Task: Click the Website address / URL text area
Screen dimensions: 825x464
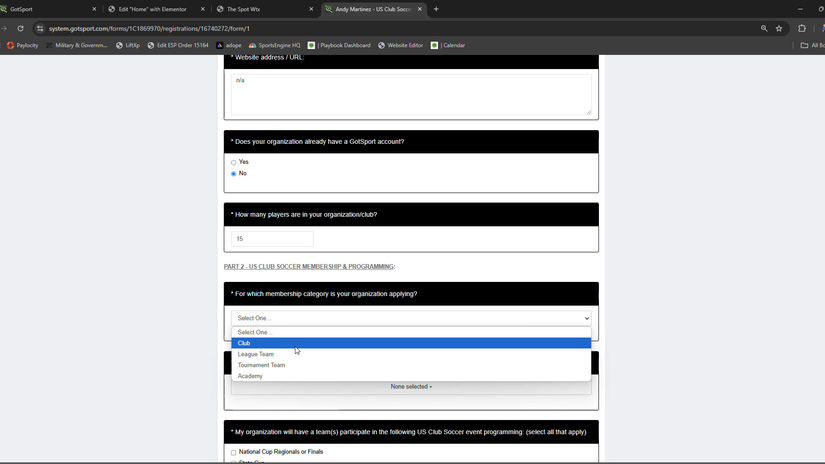Action: click(x=411, y=94)
